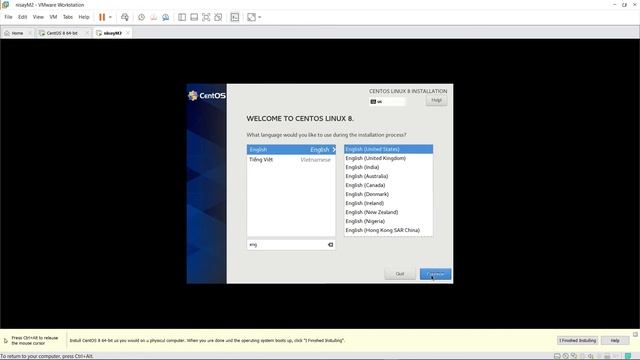Open the File menu

(9, 17)
